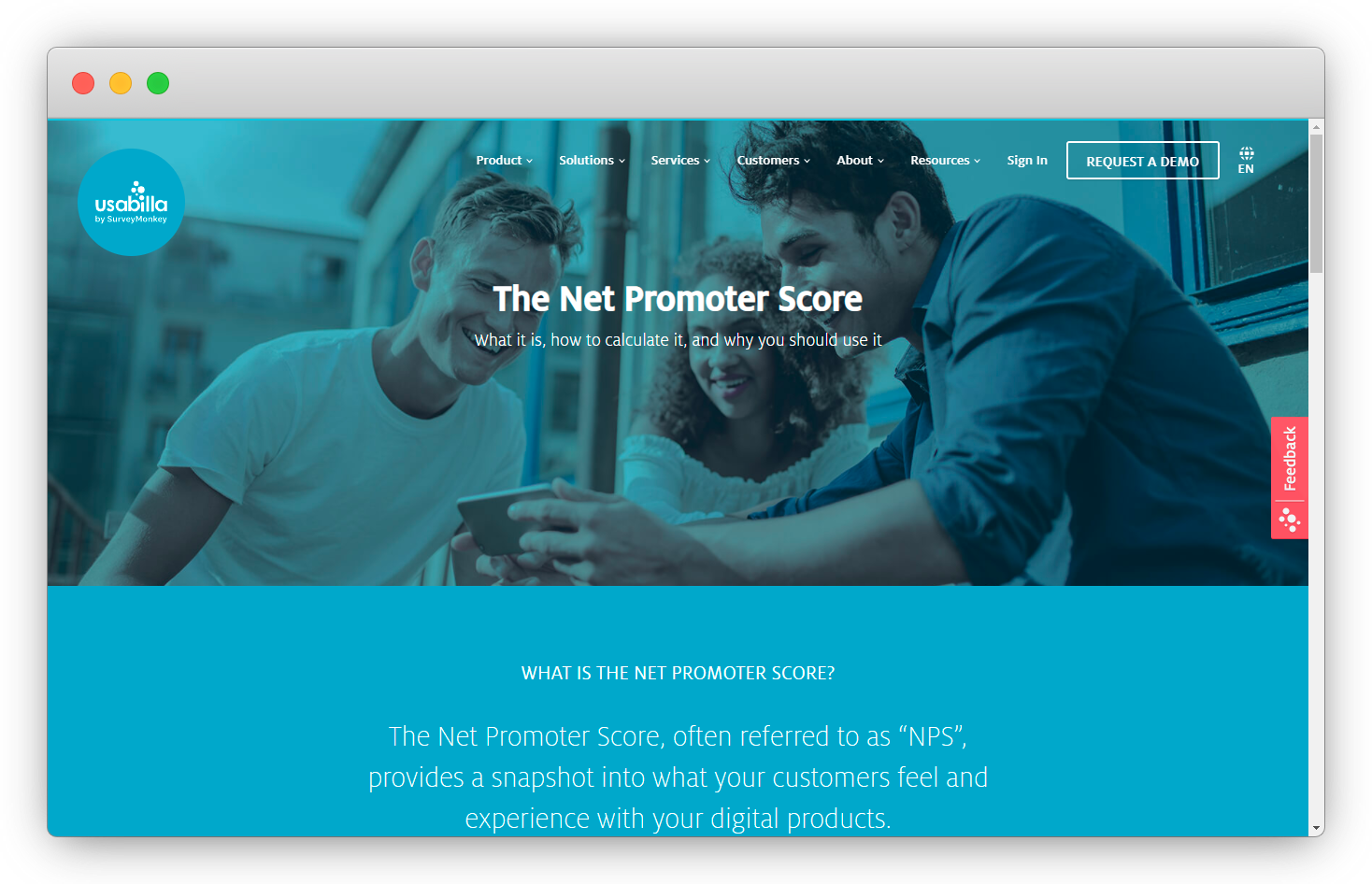The width and height of the screenshot is (1372, 884).
Task: Click the REQUEST A DEMO button
Action: (x=1142, y=161)
